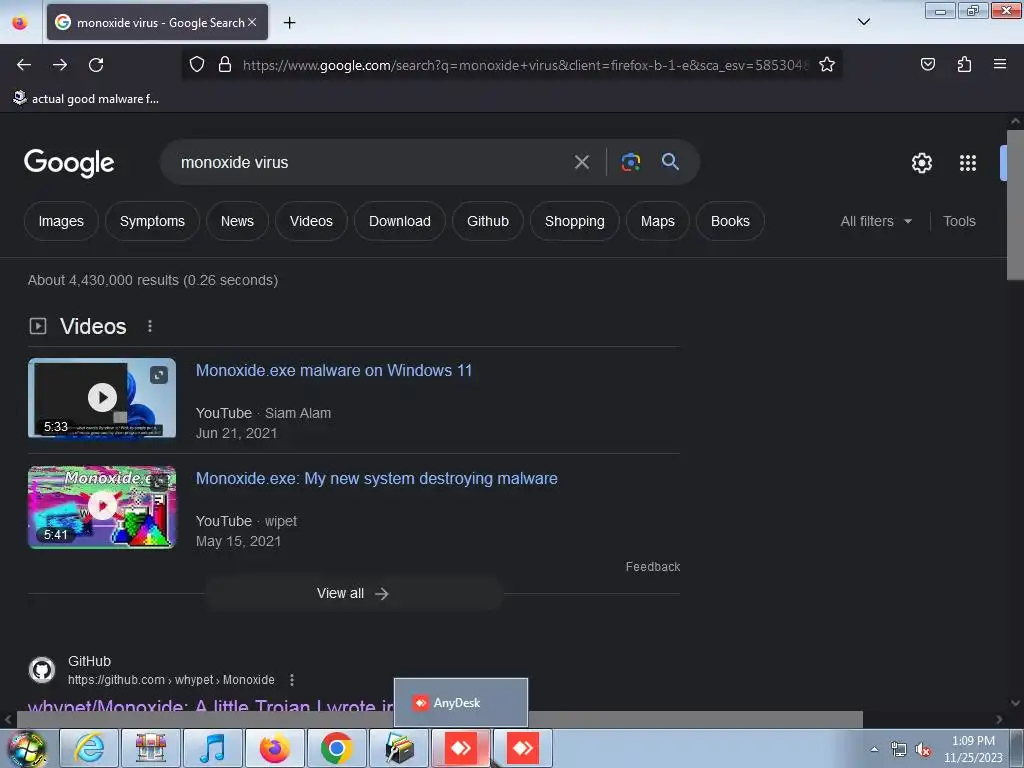Play the Monoxide.exe Windows 11 video thumbnail
This screenshot has width=1024, height=768.
(x=102, y=398)
